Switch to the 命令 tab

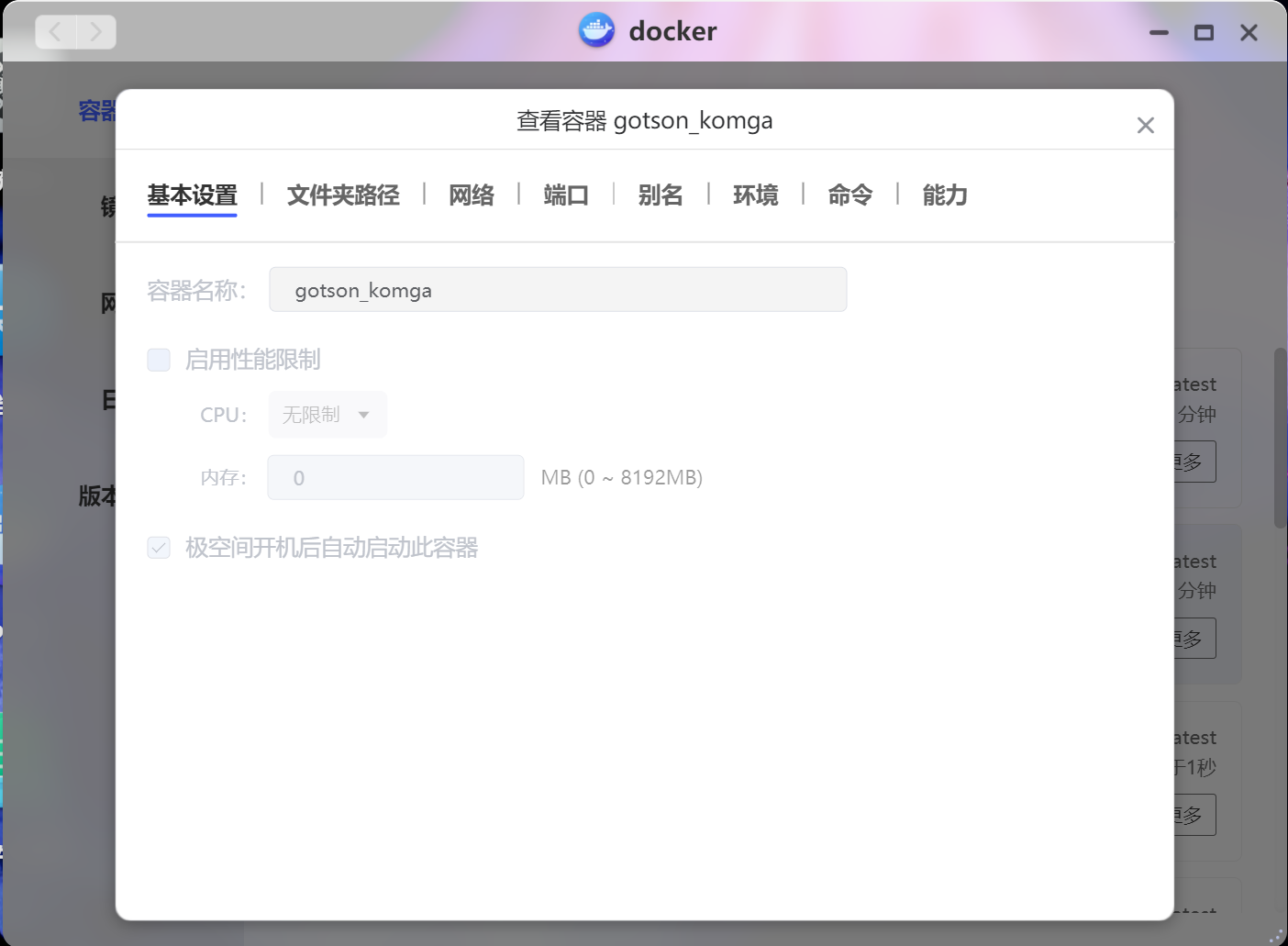click(x=849, y=195)
